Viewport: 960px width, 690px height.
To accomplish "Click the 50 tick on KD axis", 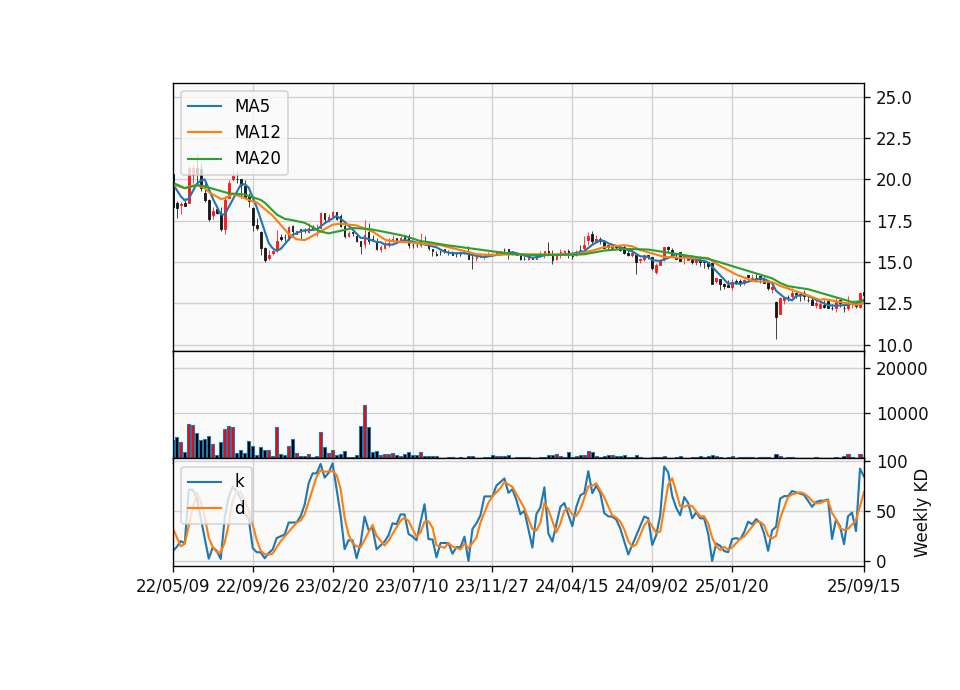I will pos(885,511).
